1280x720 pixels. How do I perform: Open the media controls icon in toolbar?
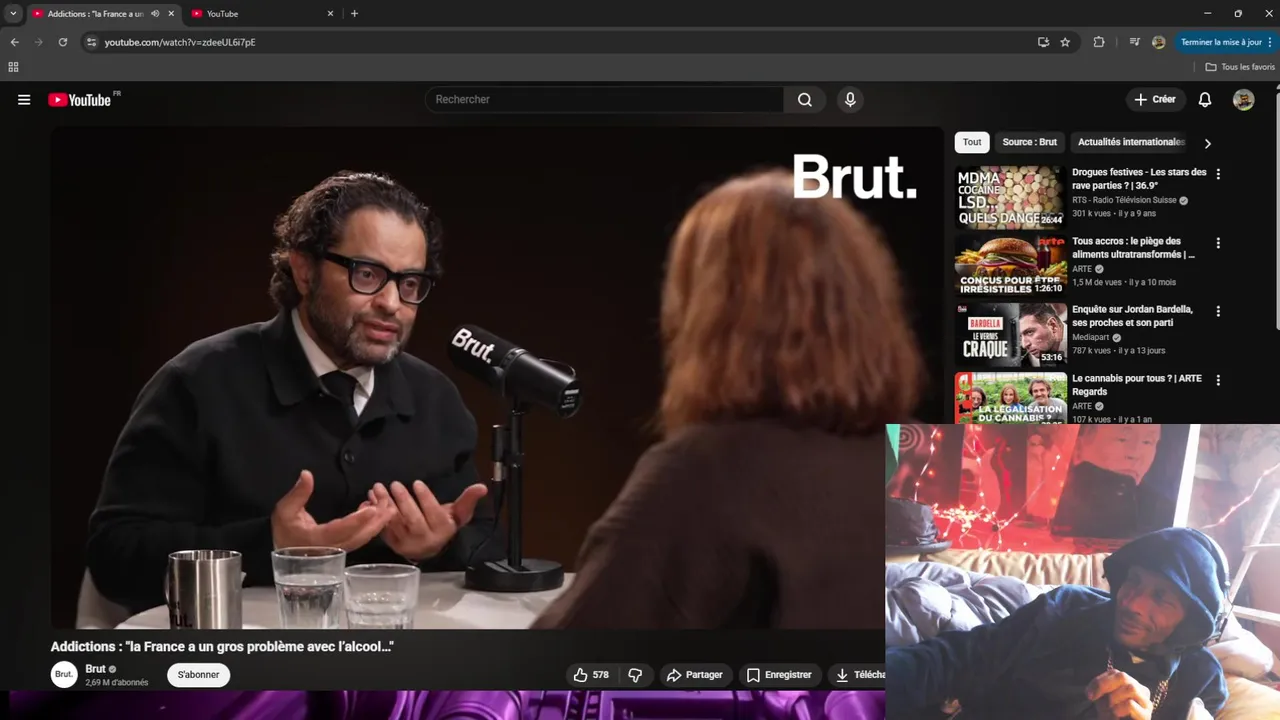(x=1134, y=42)
